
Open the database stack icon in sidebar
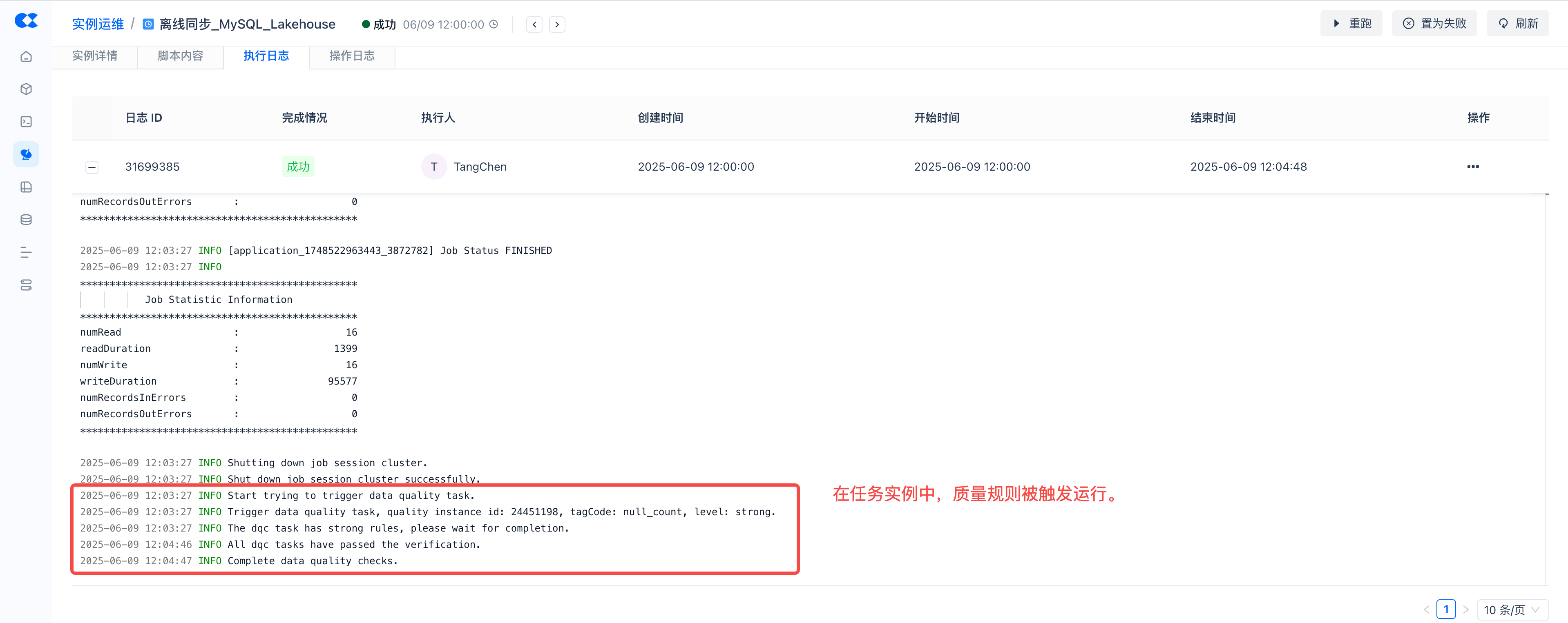point(26,220)
